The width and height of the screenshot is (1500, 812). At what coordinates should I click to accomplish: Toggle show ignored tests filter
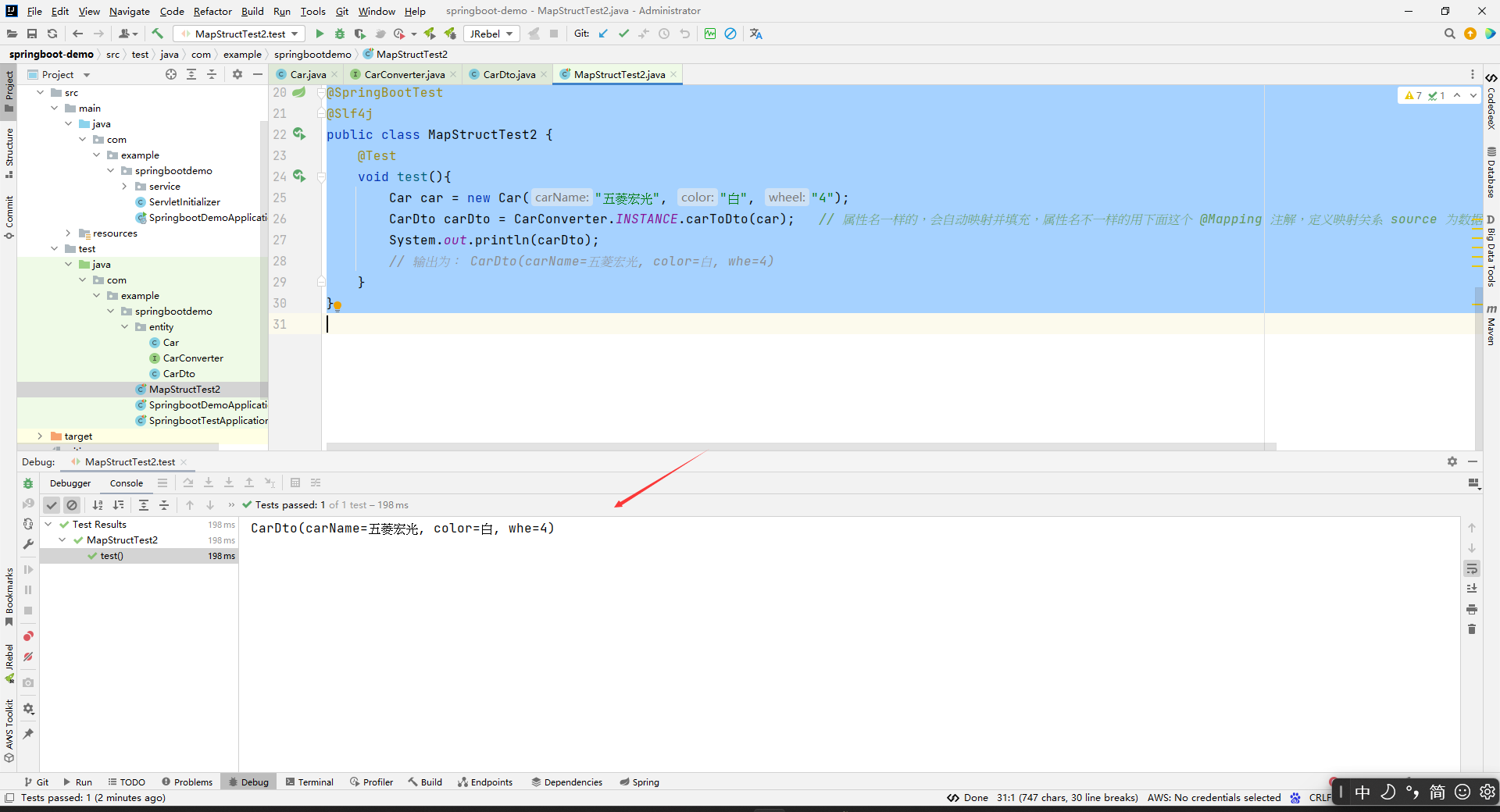(x=72, y=505)
